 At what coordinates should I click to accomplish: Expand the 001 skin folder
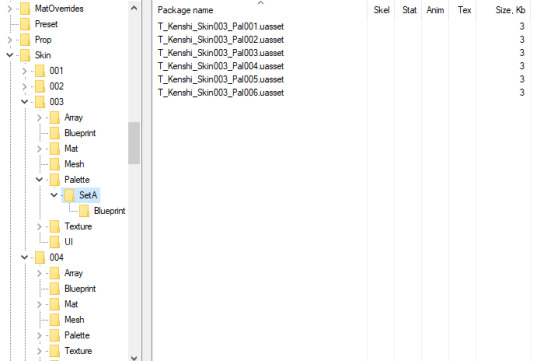pos(24,71)
